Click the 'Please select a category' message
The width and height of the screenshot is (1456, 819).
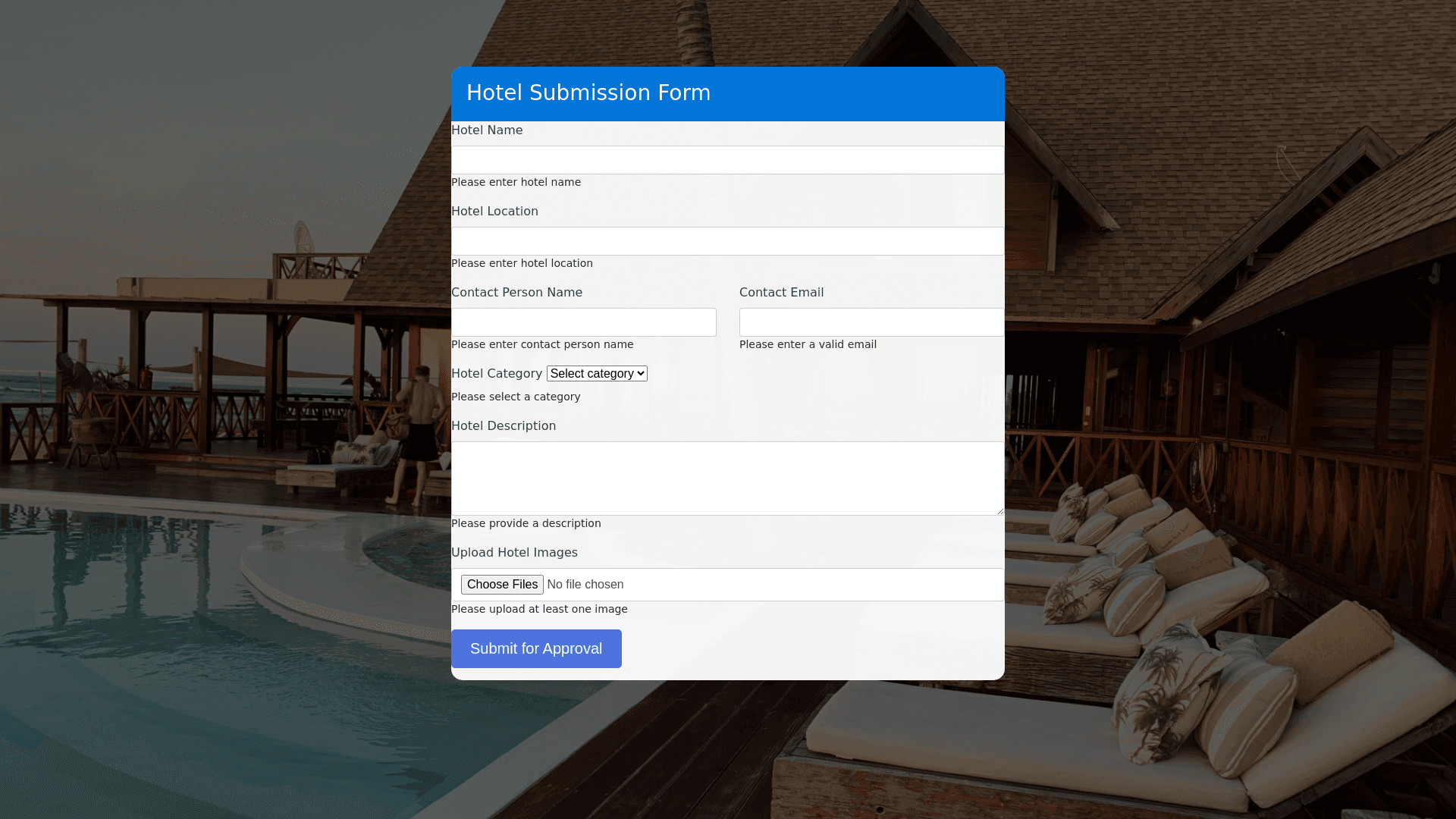coord(516,397)
